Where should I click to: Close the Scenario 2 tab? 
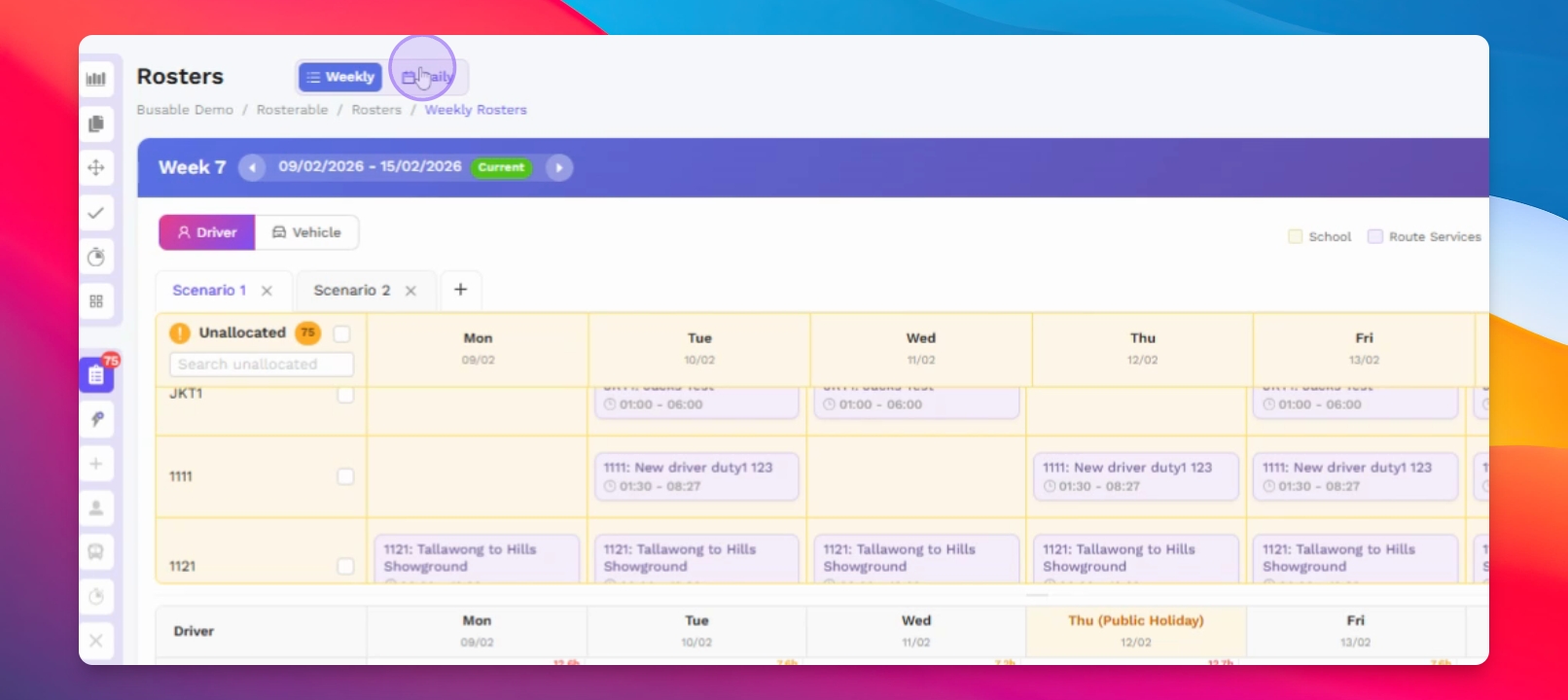coord(410,291)
